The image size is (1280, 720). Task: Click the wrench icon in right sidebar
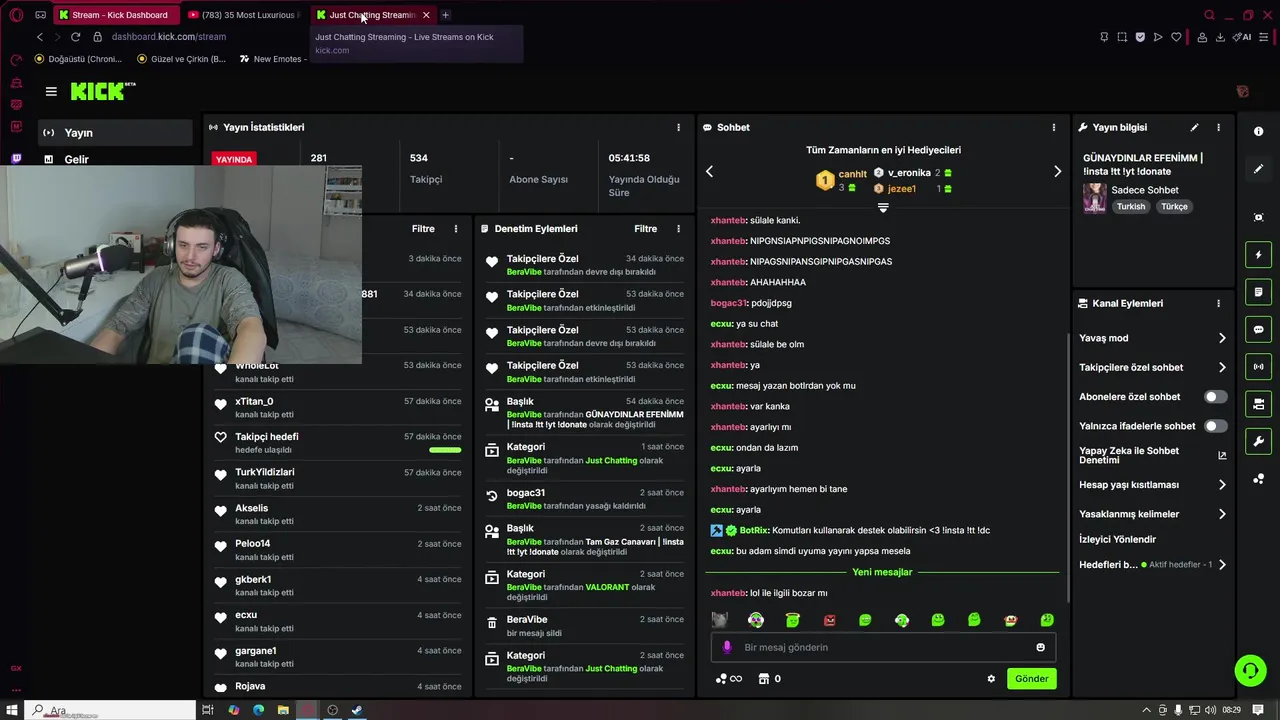(1258, 441)
